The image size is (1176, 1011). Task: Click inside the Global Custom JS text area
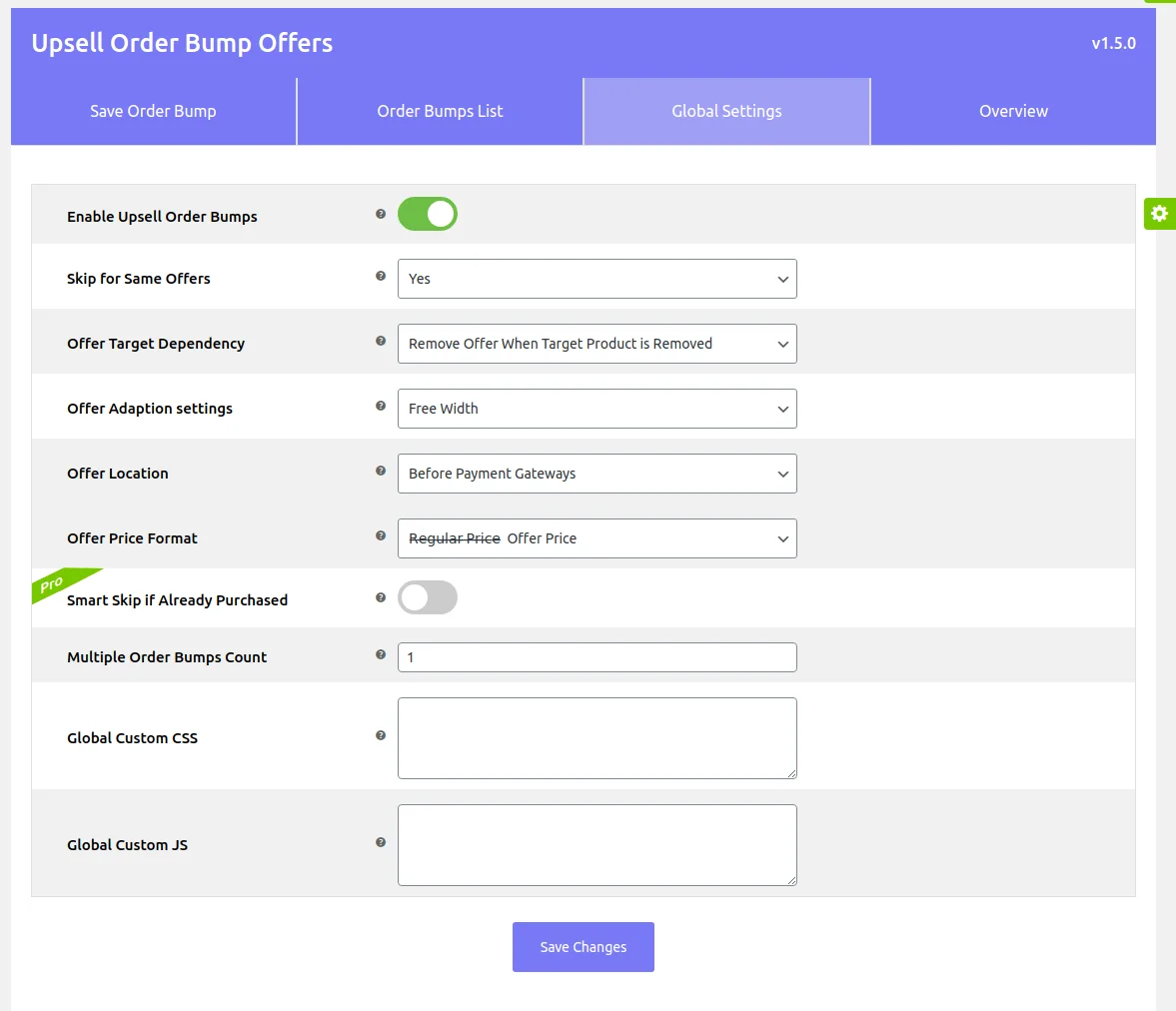[596, 844]
